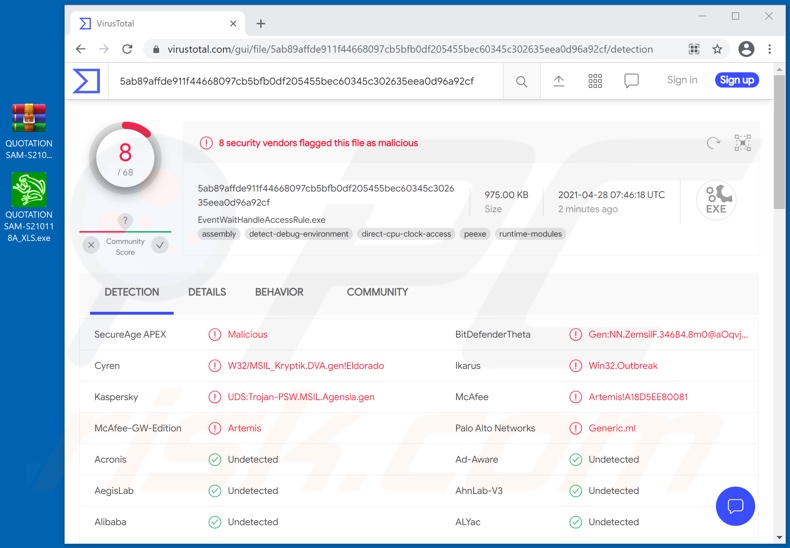Click the EXE file type icon
This screenshot has width=790, height=548.
(x=716, y=200)
